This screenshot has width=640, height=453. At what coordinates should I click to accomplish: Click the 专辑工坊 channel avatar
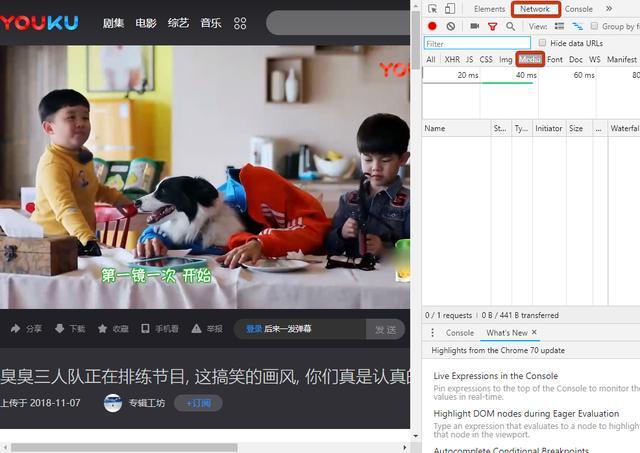(113, 403)
